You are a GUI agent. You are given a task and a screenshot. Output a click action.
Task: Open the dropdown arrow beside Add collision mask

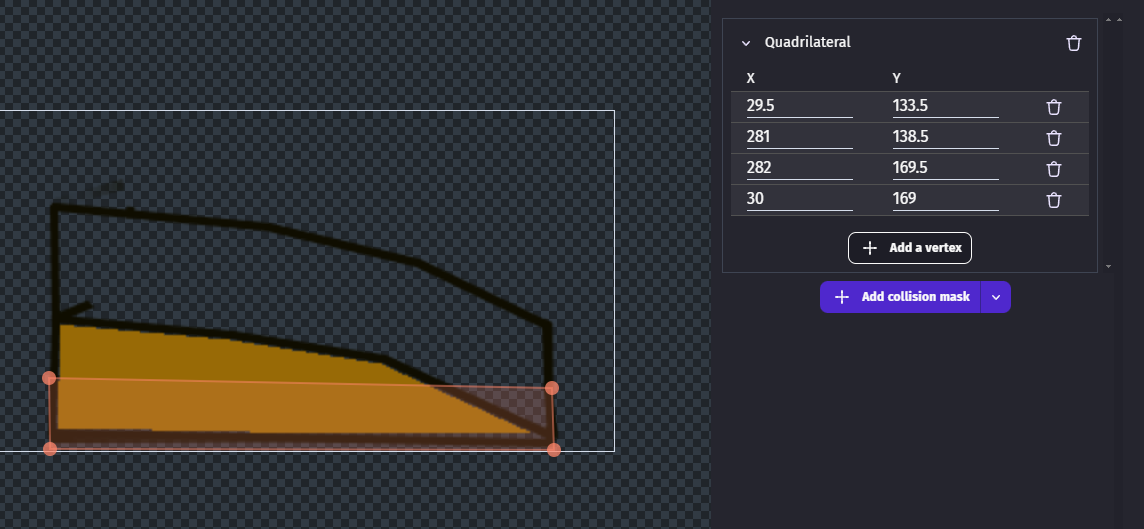pyautogui.click(x=996, y=297)
